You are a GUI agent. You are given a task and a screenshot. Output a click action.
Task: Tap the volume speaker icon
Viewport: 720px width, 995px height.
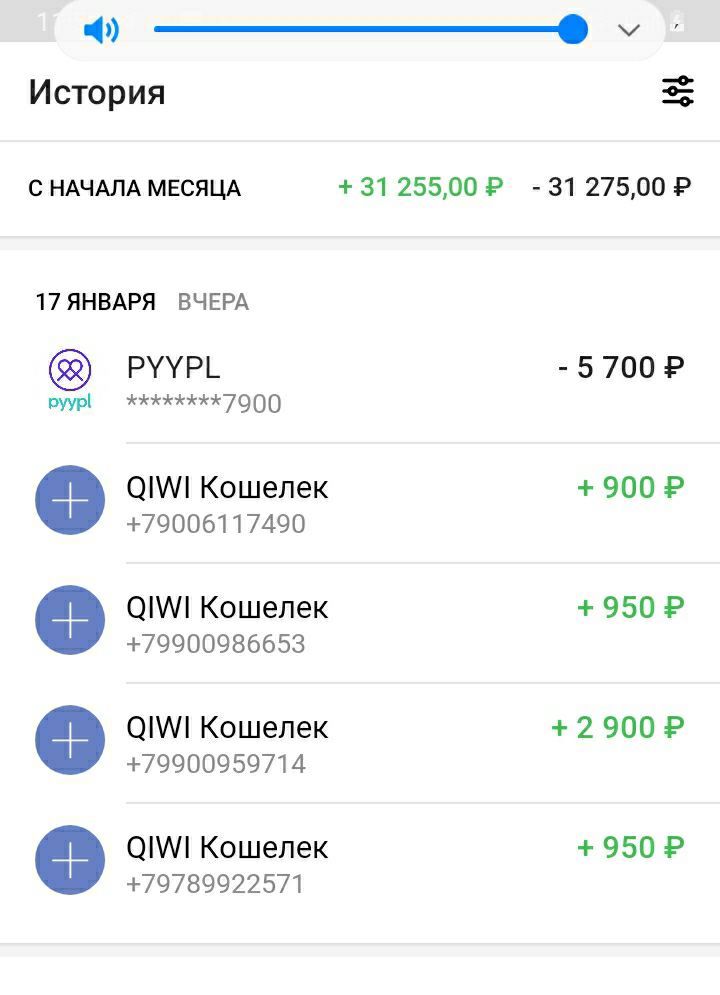tap(101, 30)
